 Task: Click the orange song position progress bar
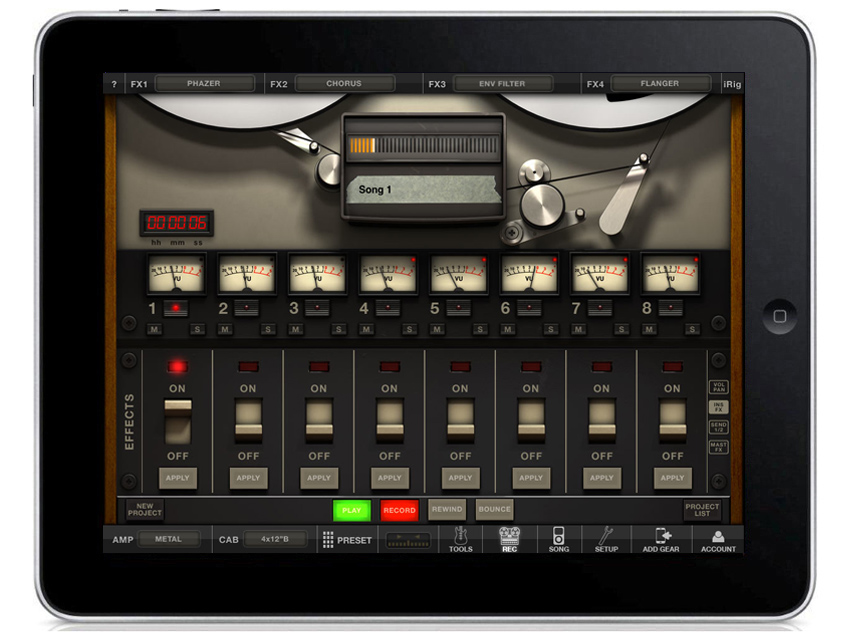(x=423, y=146)
